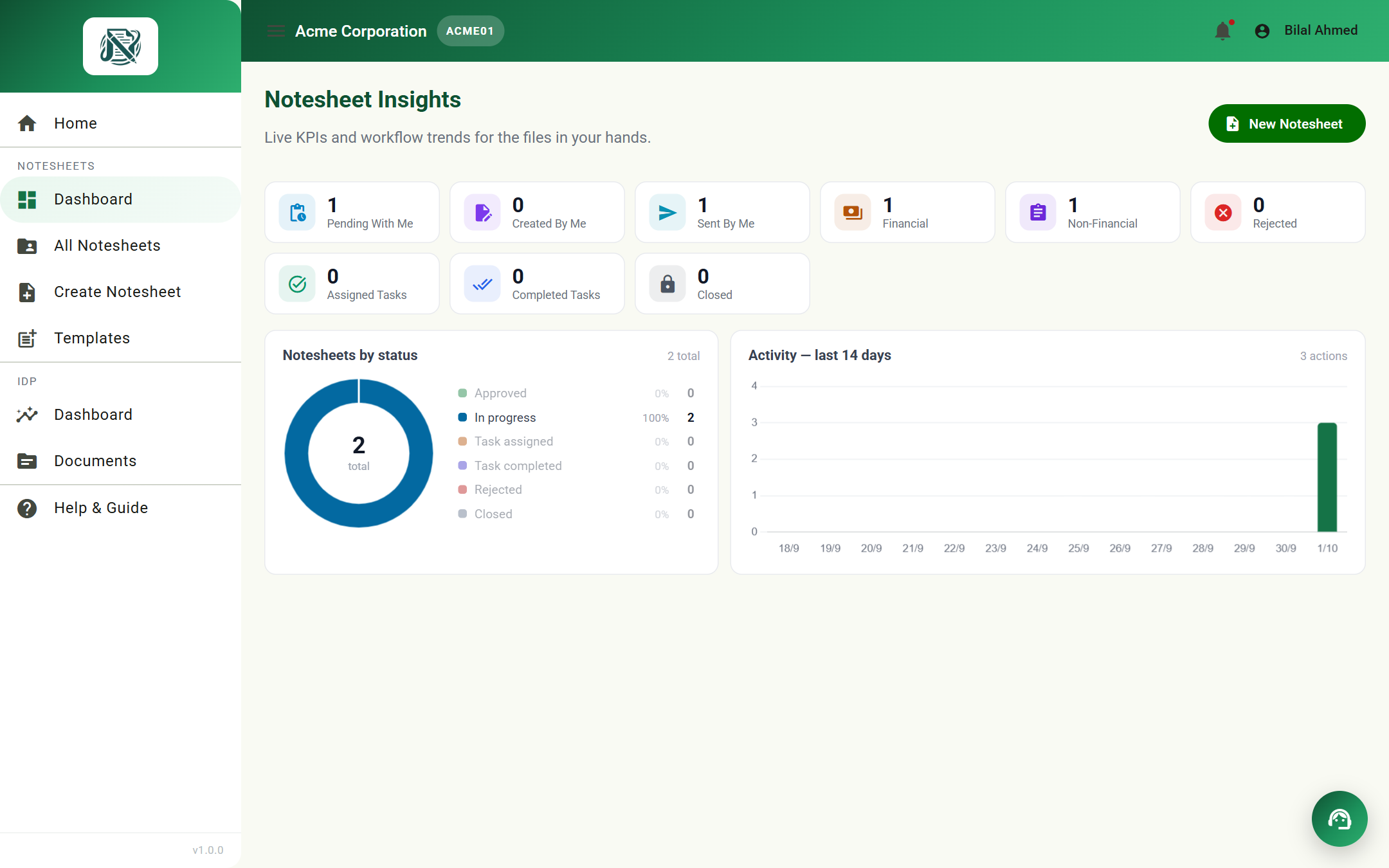Click the Pending With Me card label
1389x868 pixels.
(x=370, y=224)
